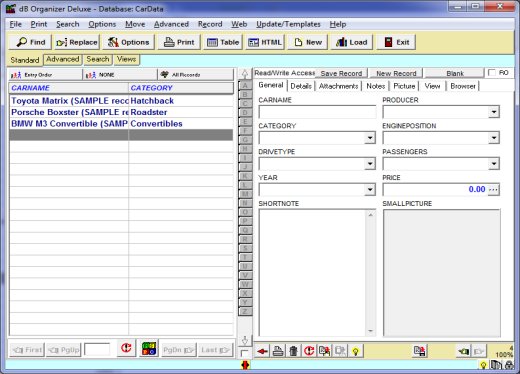
Task: Click the New database toolbar button
Action: pyautogui.click(x=308, y=42)
